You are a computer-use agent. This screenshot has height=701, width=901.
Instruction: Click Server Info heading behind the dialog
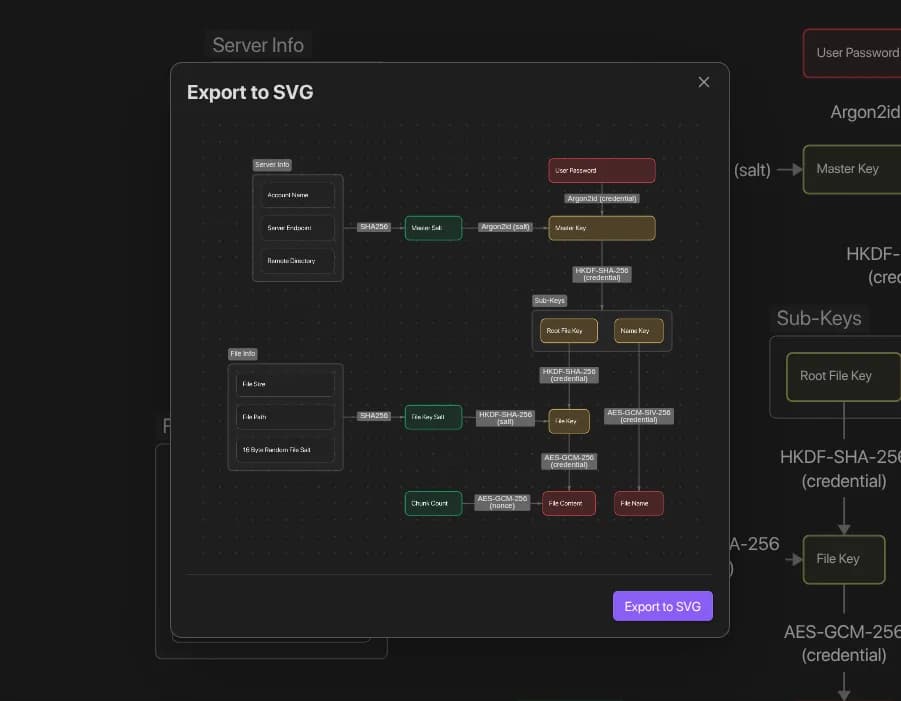pos(258,45)
